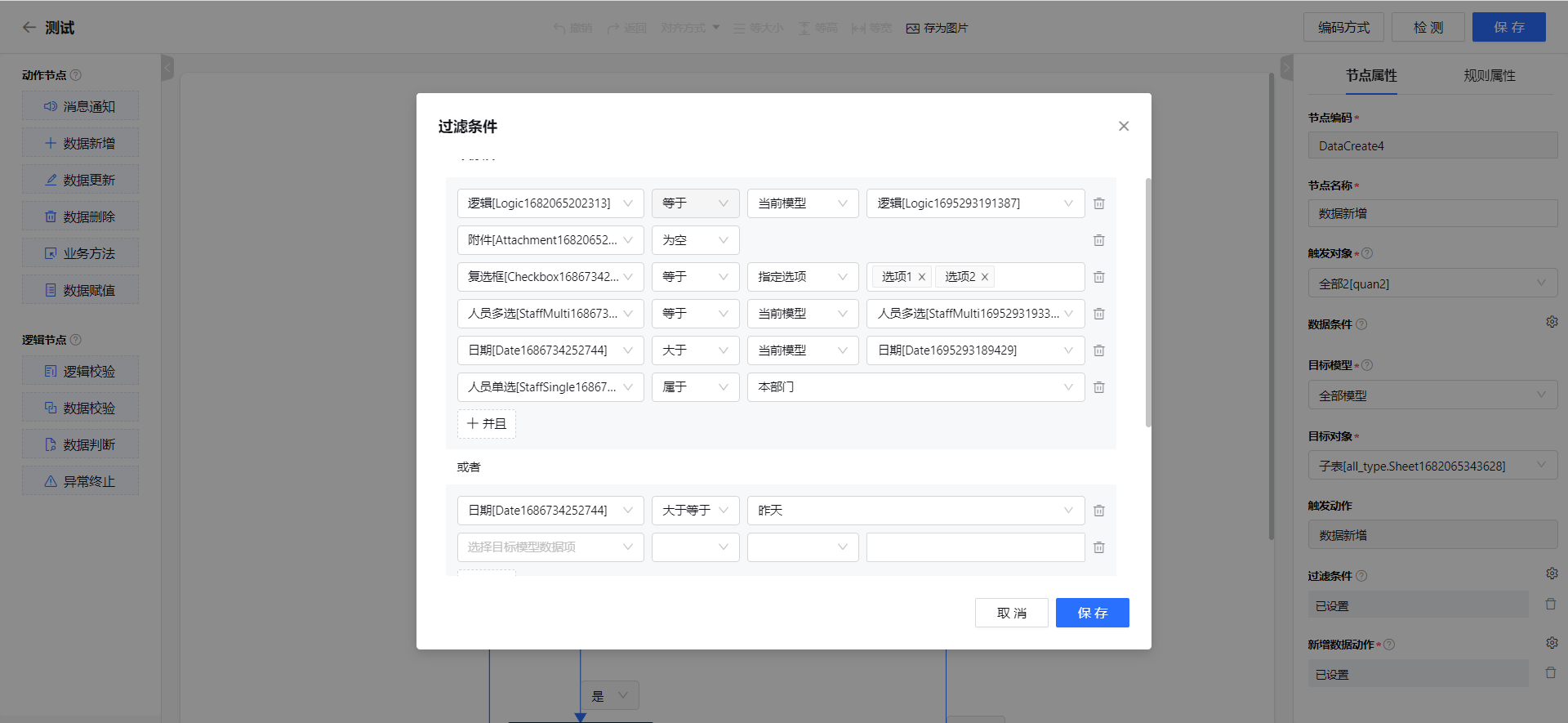This screenshot has width=1568, height=723.
Task: Open the 选择目标模型数据项 dropdown
Action: pyautogui.click(x=550, y=547)
